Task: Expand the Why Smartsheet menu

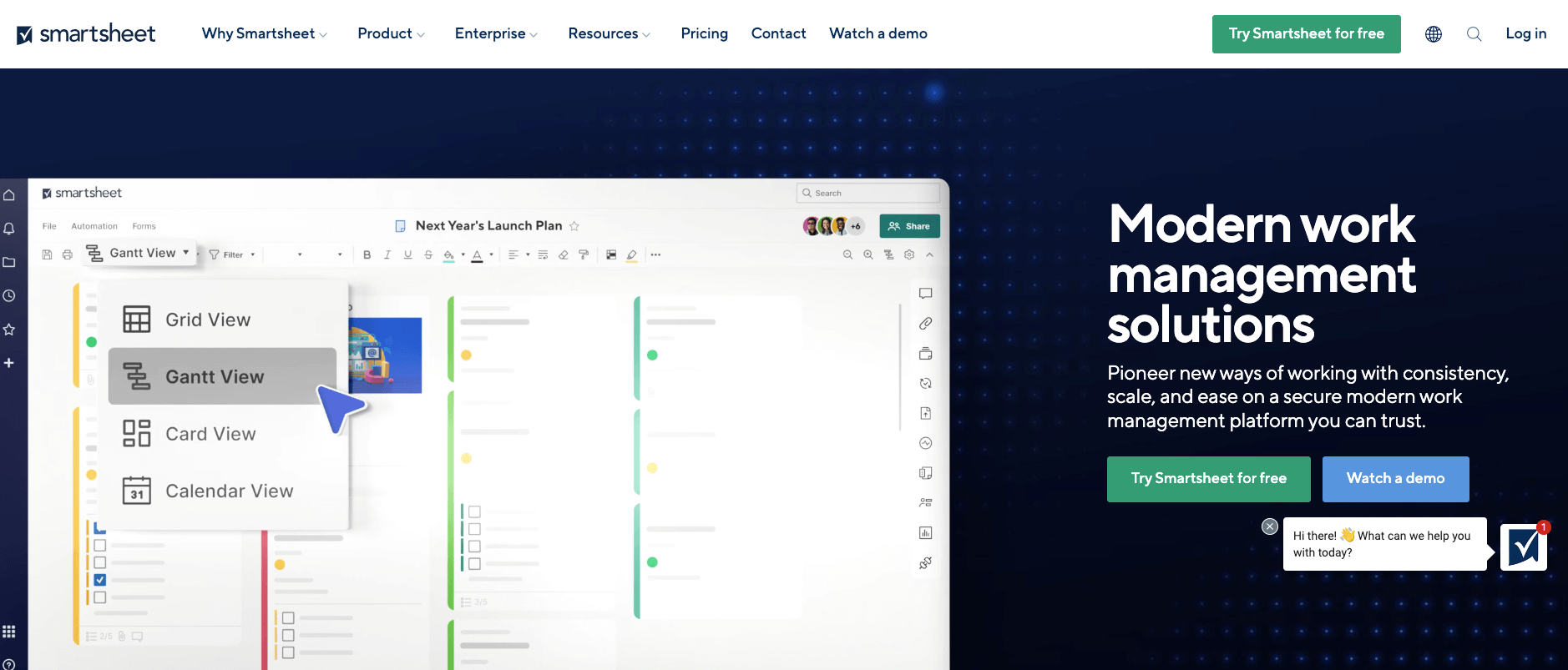Action: tap(264, 33)
